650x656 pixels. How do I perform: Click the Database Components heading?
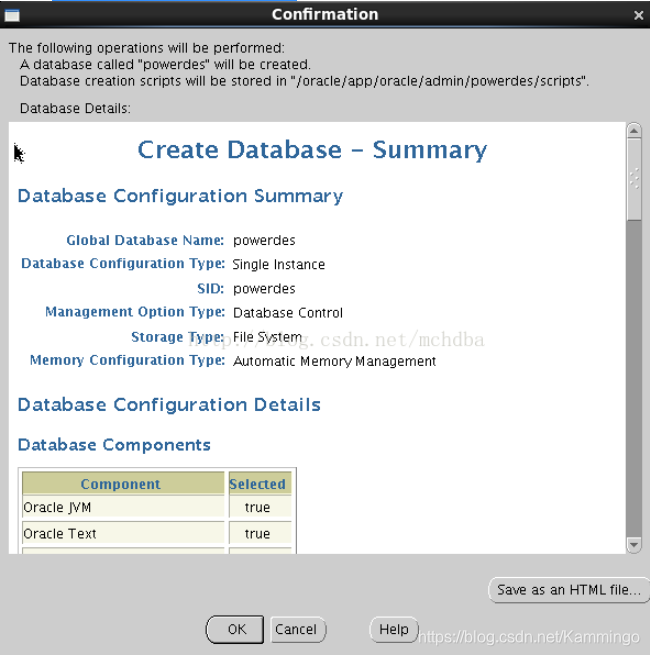(114, 445)
